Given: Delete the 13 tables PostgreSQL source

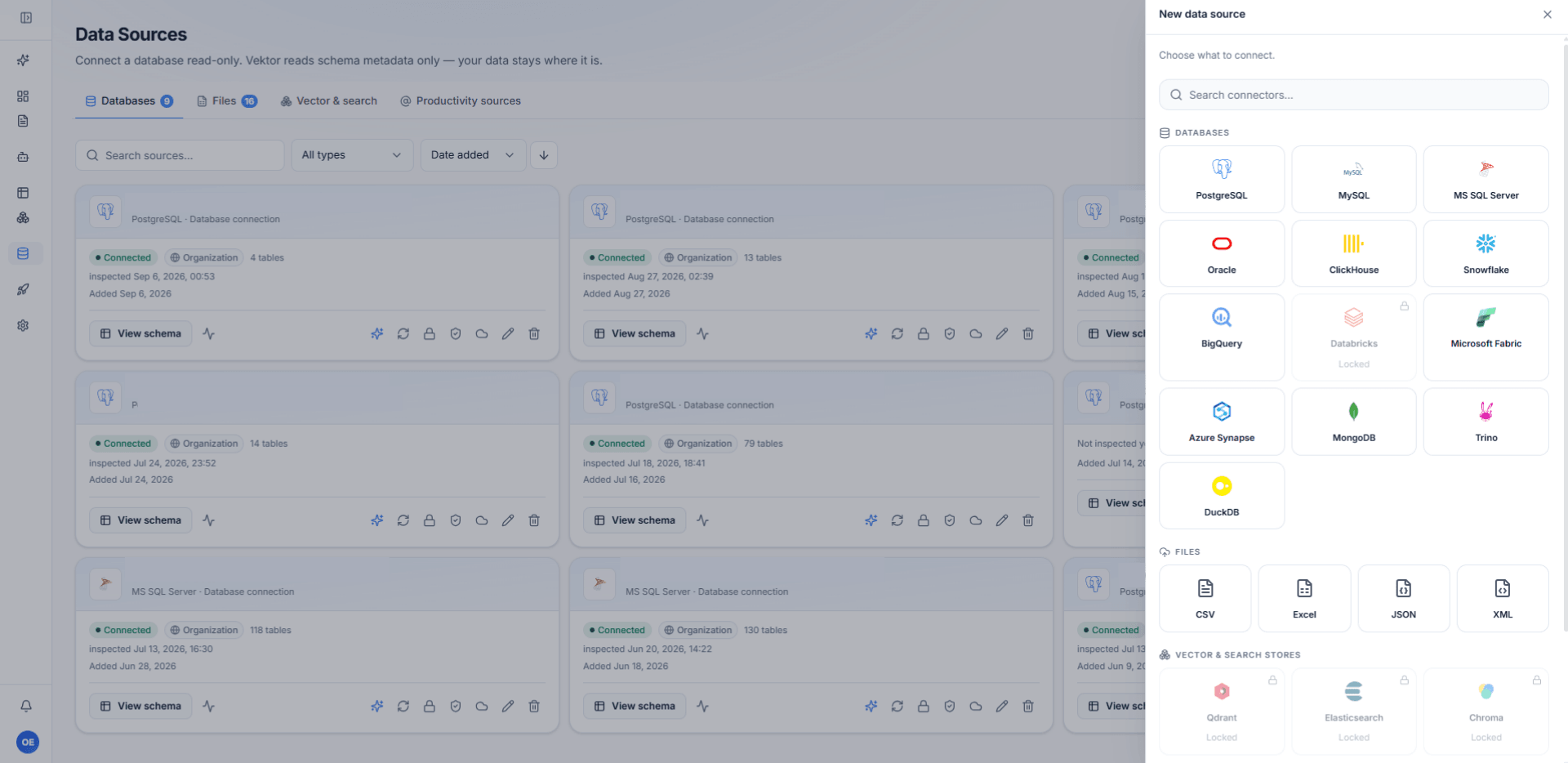Looking at the screenshot, I should pos(1028,333).
